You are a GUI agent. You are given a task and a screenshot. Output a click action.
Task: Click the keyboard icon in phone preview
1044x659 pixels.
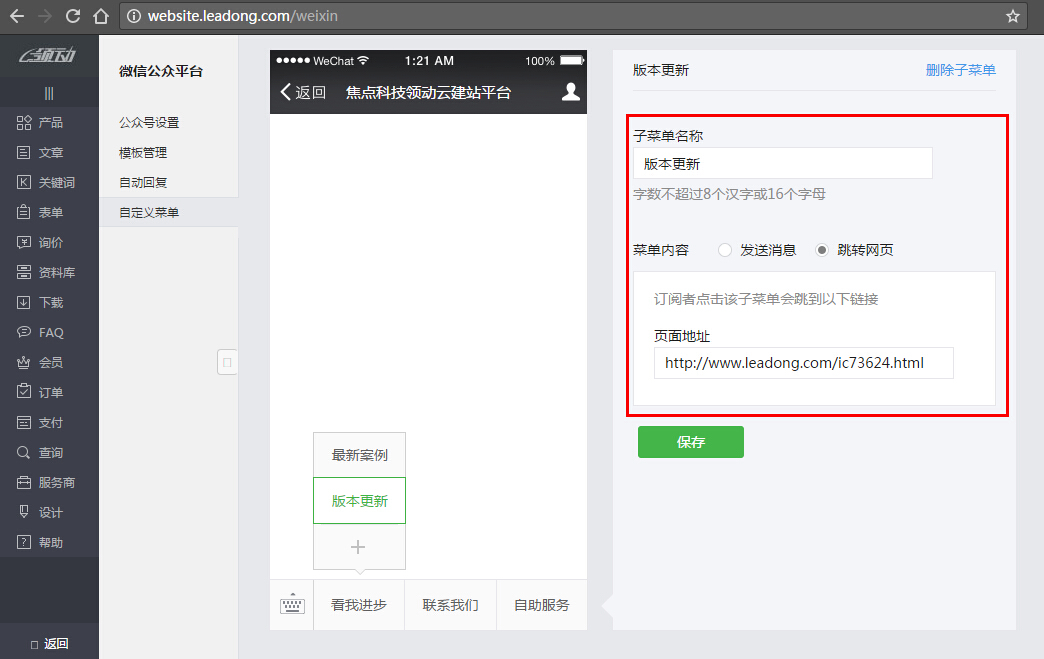[x=292, y=604]
